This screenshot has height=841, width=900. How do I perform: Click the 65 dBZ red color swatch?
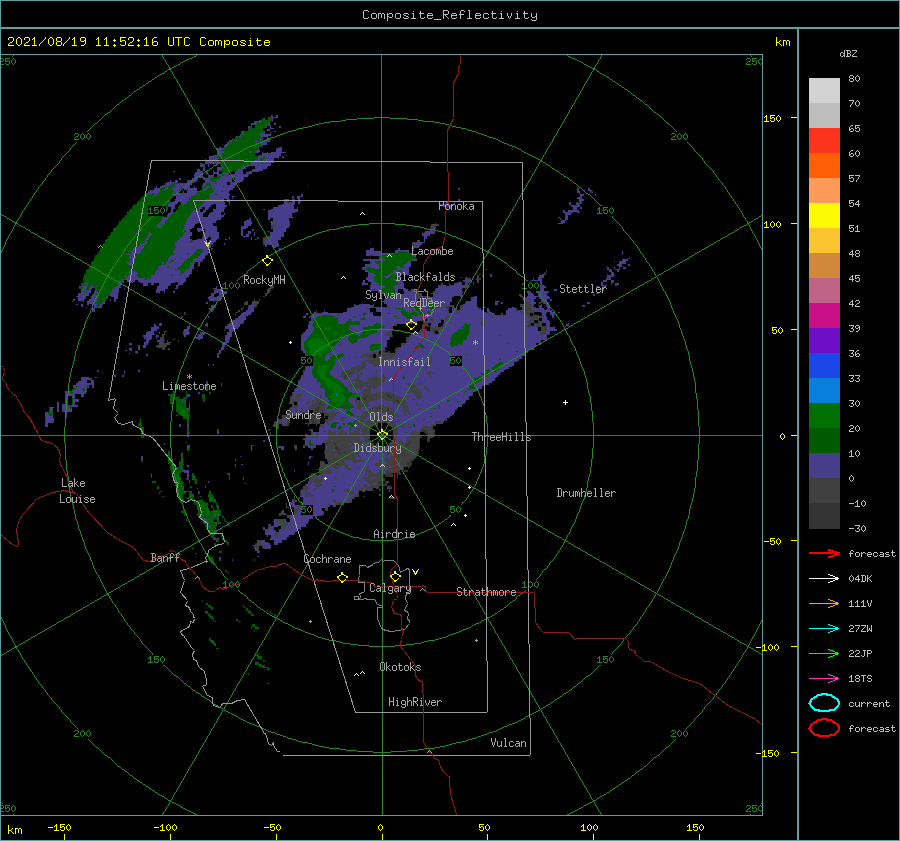coord(824,141)
